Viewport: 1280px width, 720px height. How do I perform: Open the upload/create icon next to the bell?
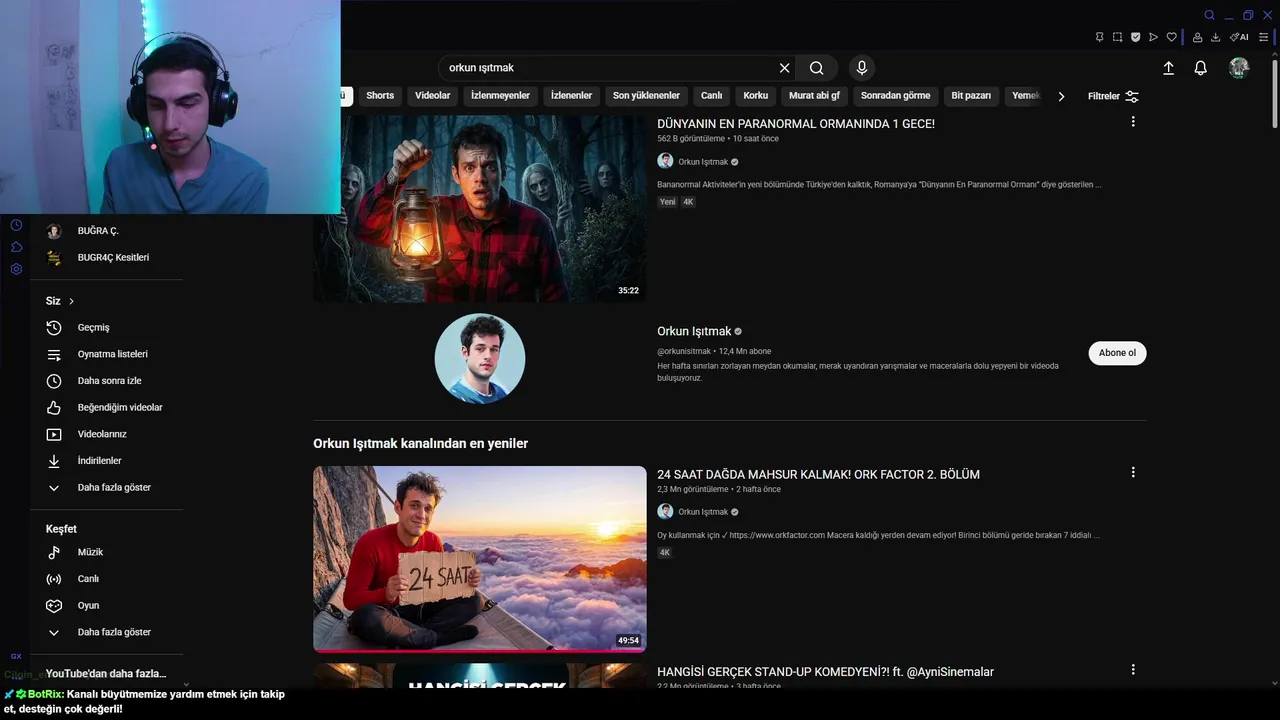coord(1168,68)
